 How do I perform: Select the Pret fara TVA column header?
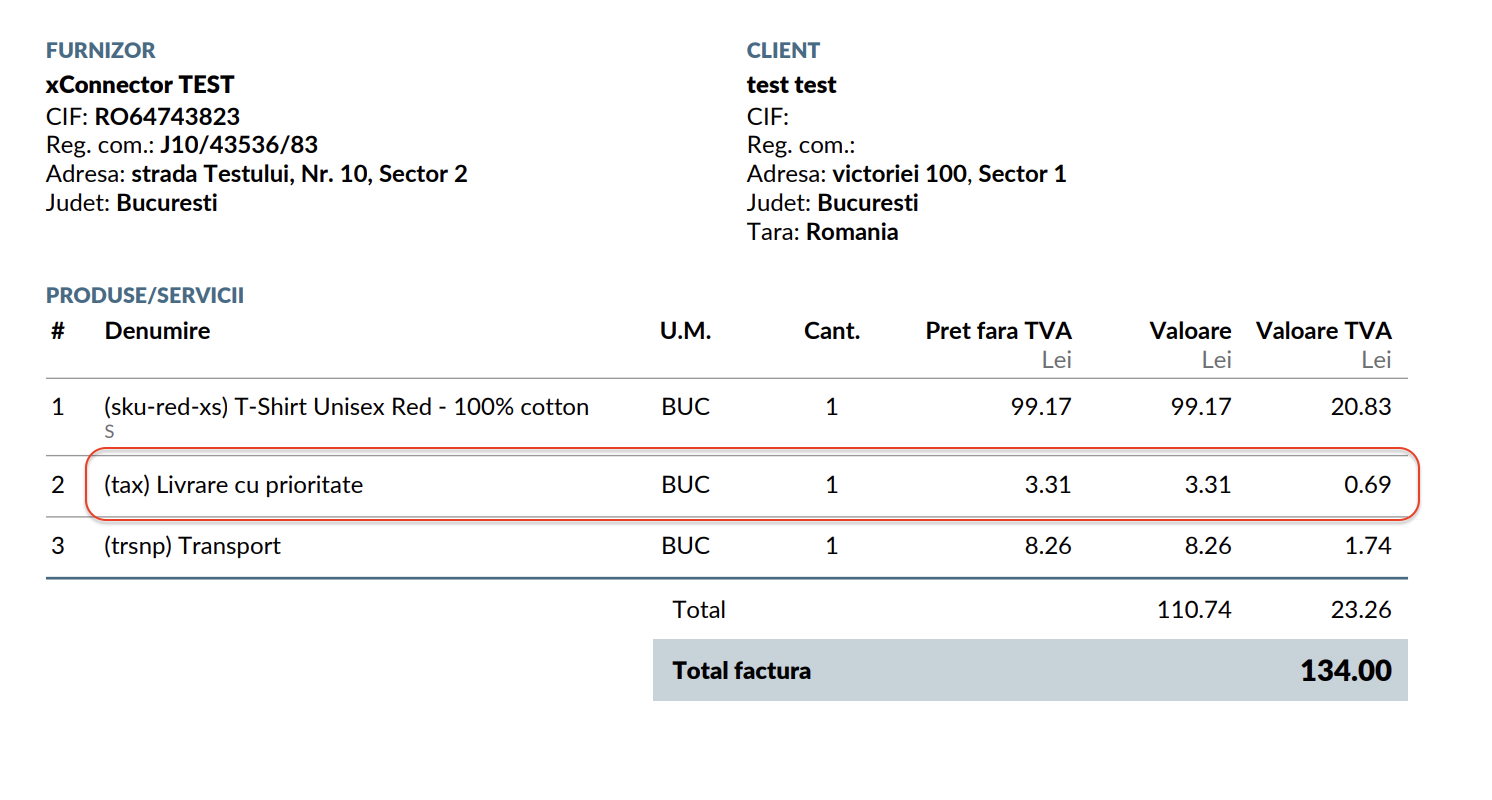(x=998, y=331)
